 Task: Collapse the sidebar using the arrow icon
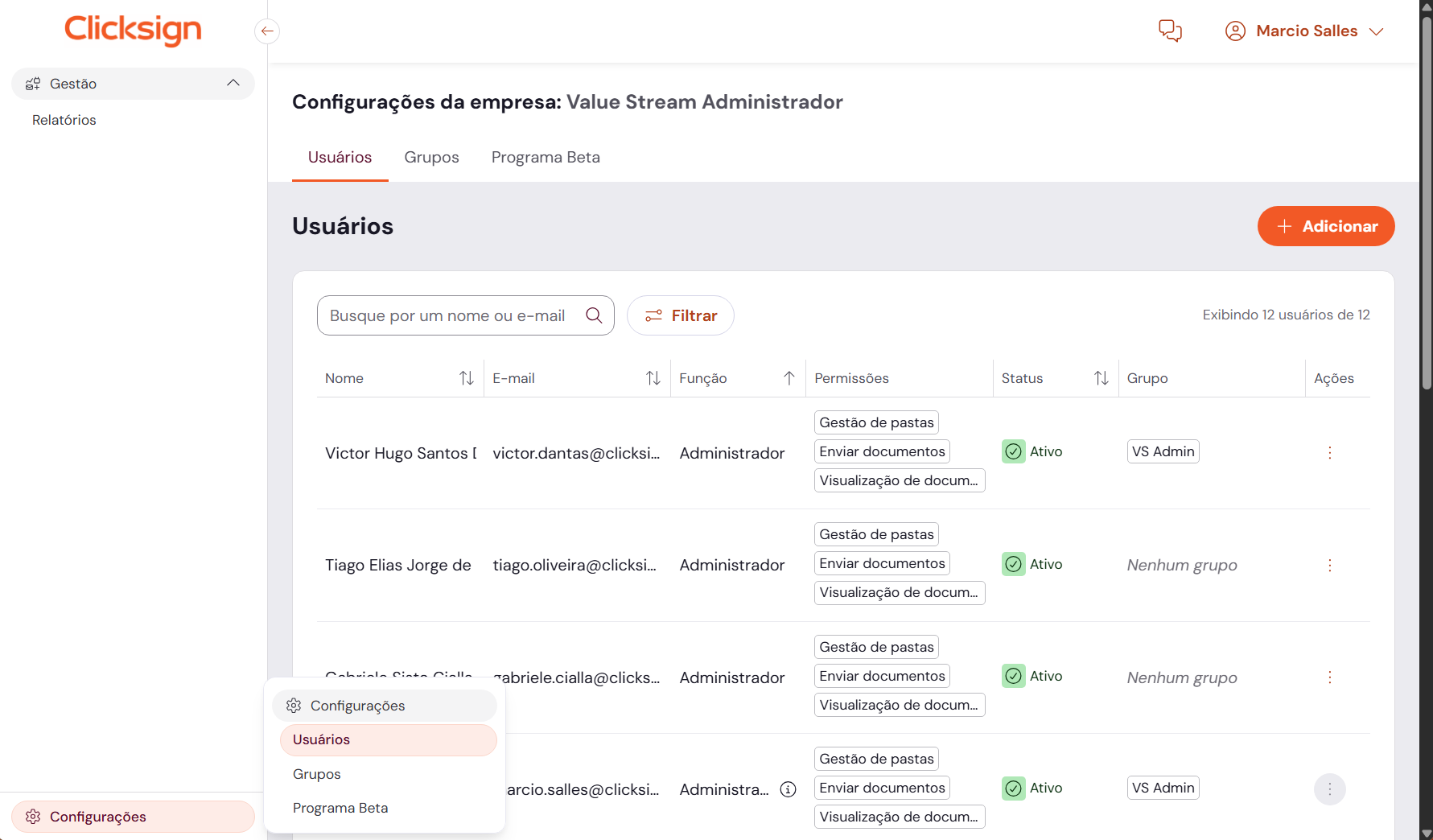click(266, 31)
